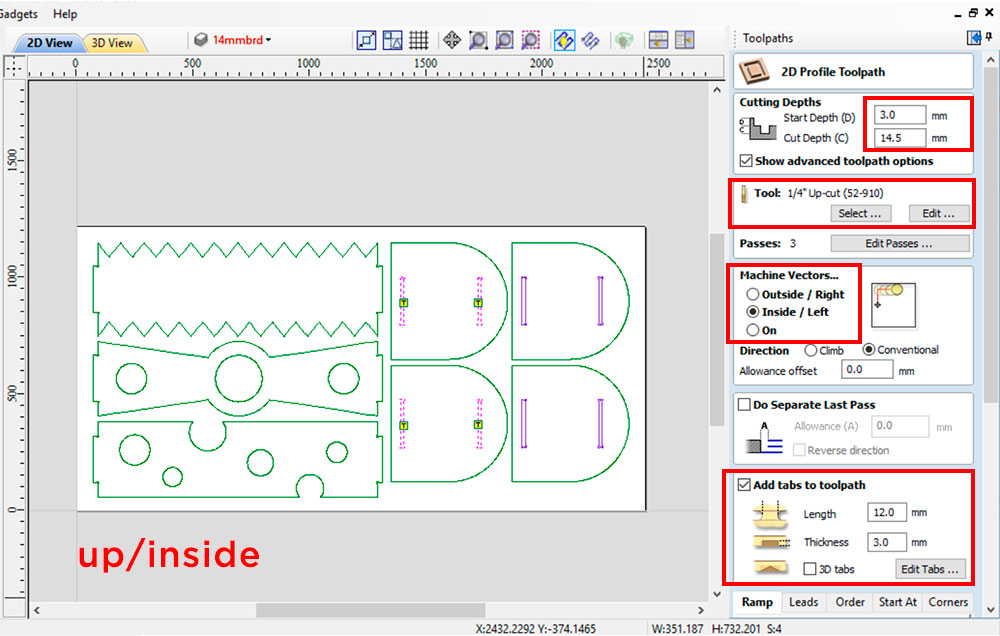Open the Order tab

point(849,602)
